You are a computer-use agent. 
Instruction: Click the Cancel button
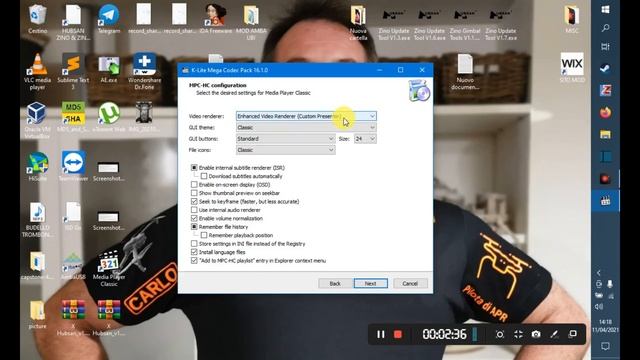click(x=410, y=283)
